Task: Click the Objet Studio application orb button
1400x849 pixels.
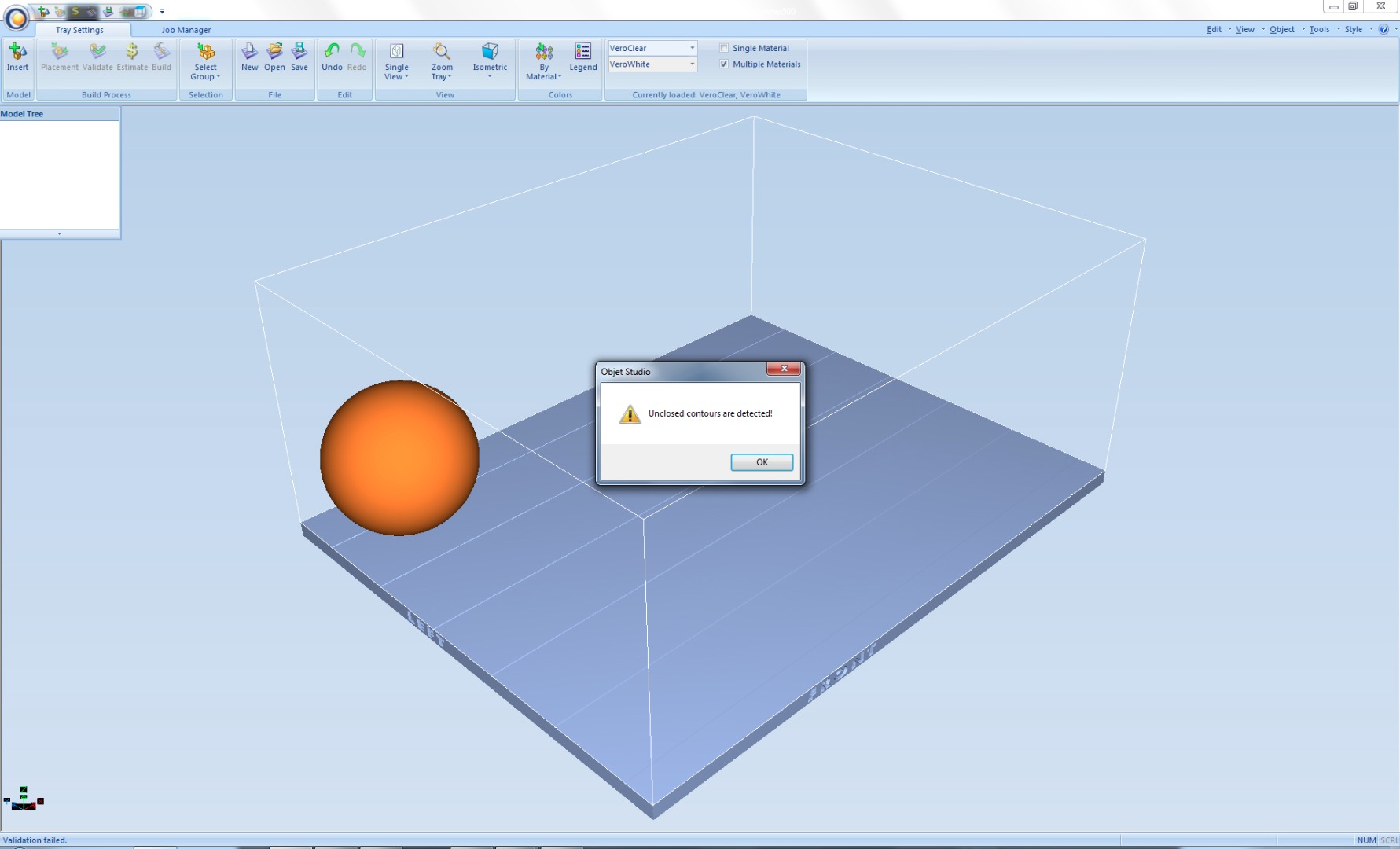Action: tap(16, 17)
